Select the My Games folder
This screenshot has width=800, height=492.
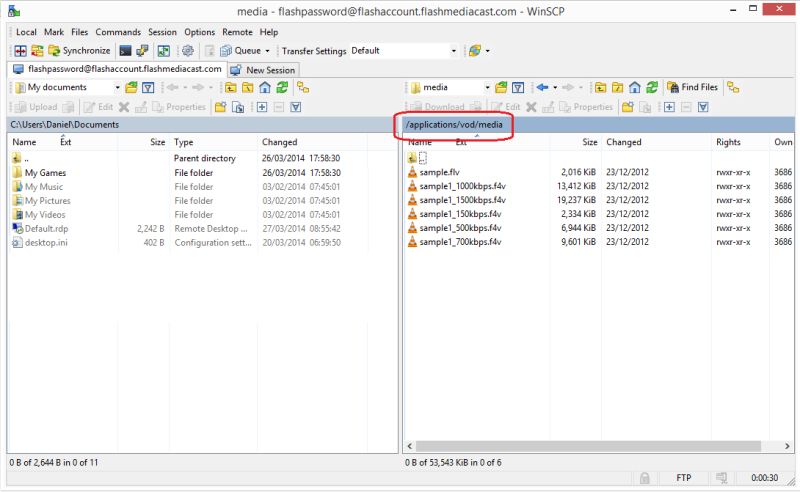tap(45, 173)
